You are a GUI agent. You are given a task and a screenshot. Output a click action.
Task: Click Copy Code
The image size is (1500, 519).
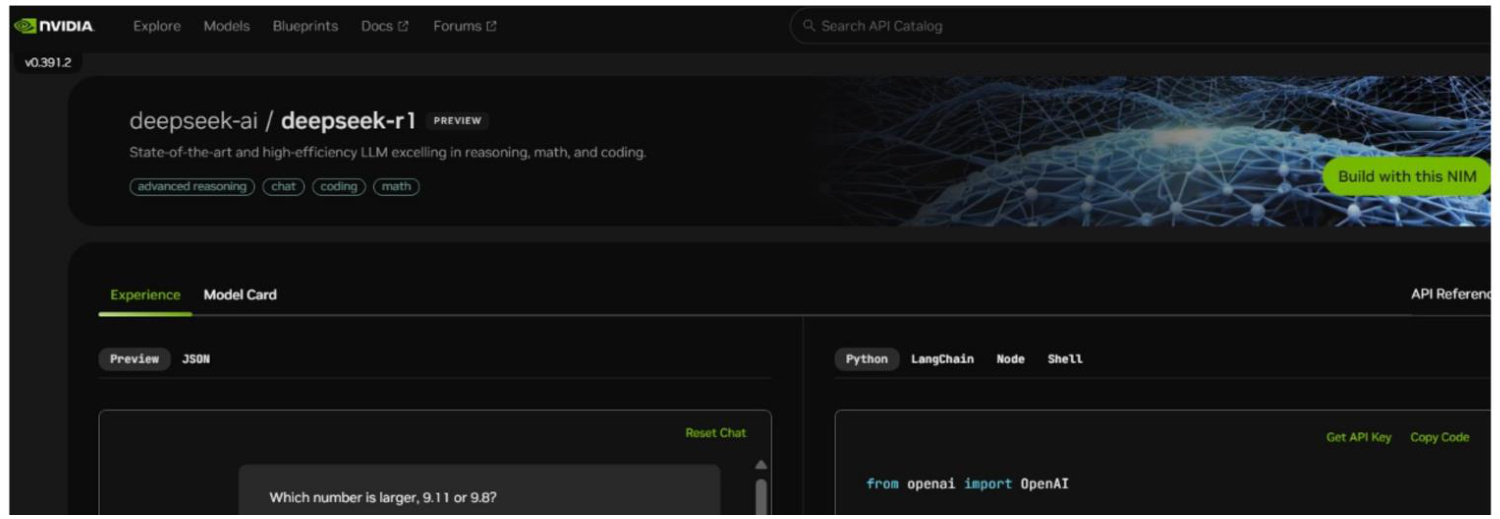tap(1439, 437)
